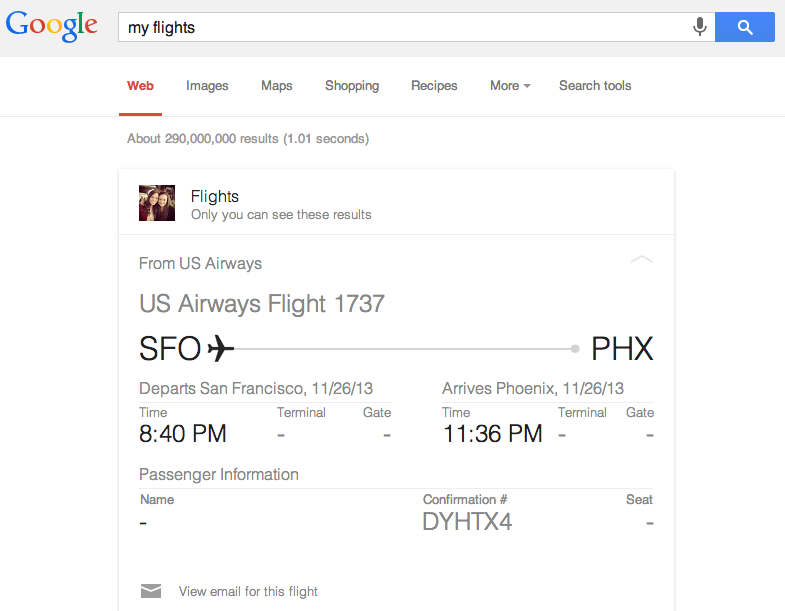The image size is (785, 611).
Task: Switch to the Images tab
Action: click(x=207, y=86)
